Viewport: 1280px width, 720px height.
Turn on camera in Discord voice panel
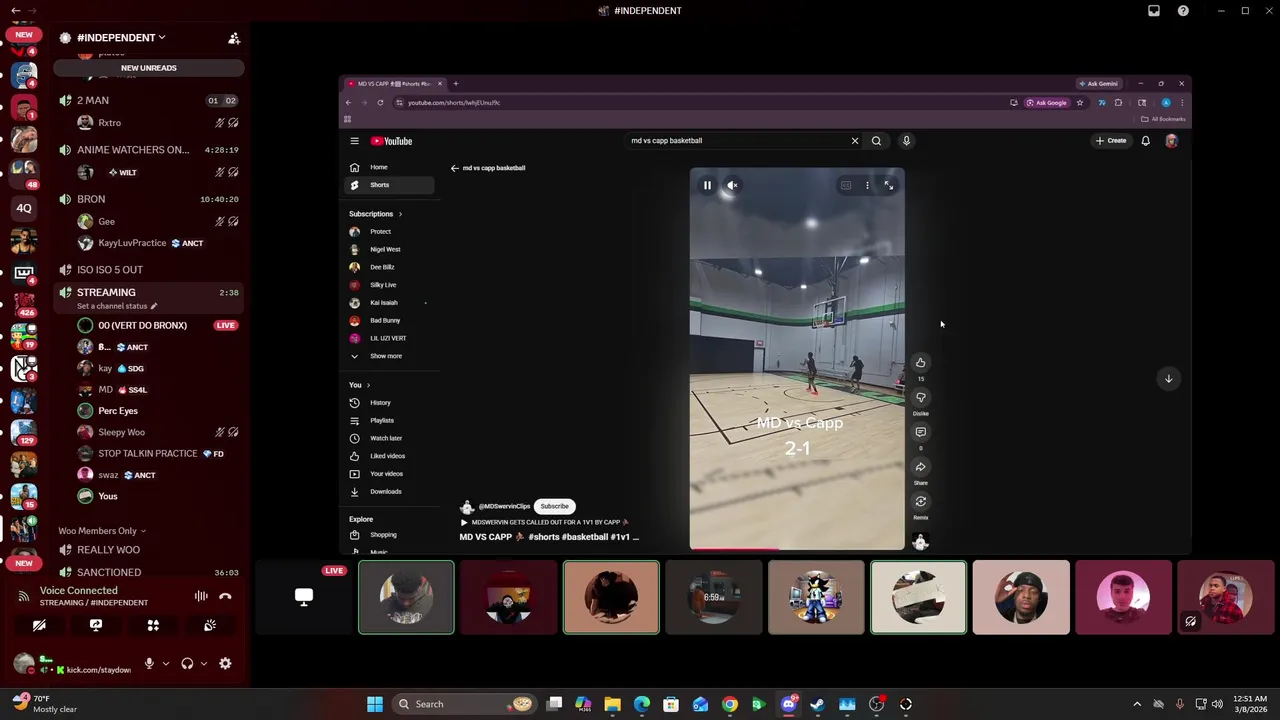tap(39, 625)
